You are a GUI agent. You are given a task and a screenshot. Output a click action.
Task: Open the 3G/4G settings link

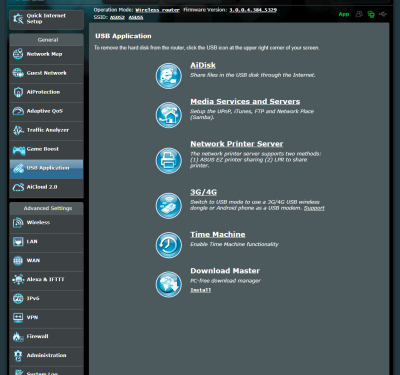pyautogui.click(x=203, y=192)
